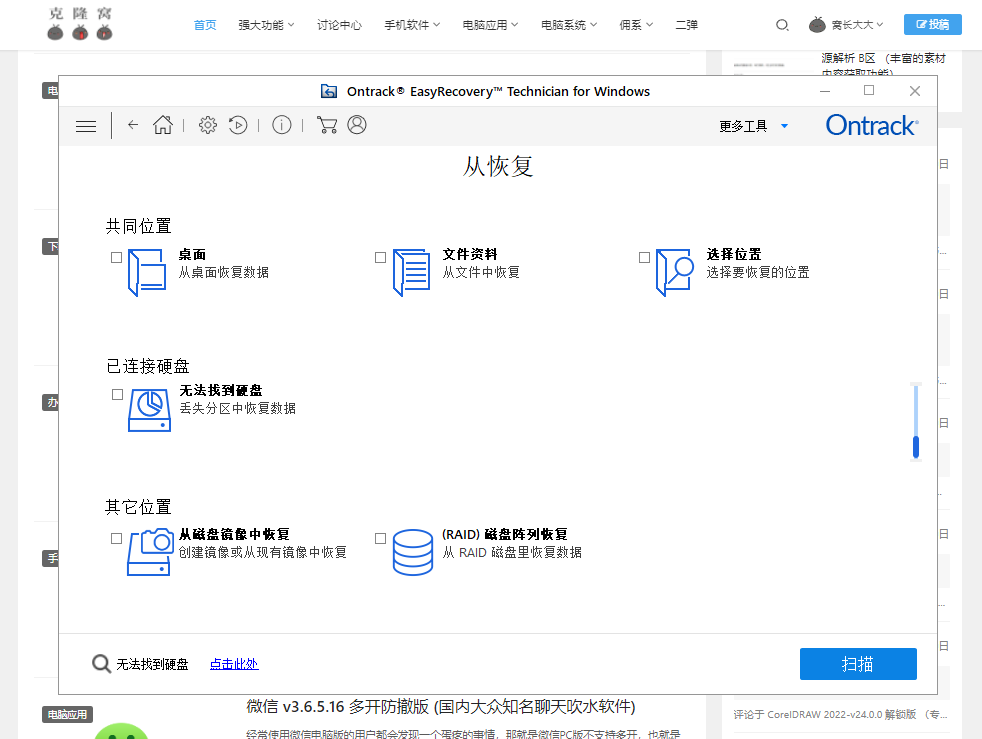Expand the 佣系 nav dropdown
Image resolution: width=982 pixels, height=739 pixels.
pyautogui.click(x=636, y=25)
